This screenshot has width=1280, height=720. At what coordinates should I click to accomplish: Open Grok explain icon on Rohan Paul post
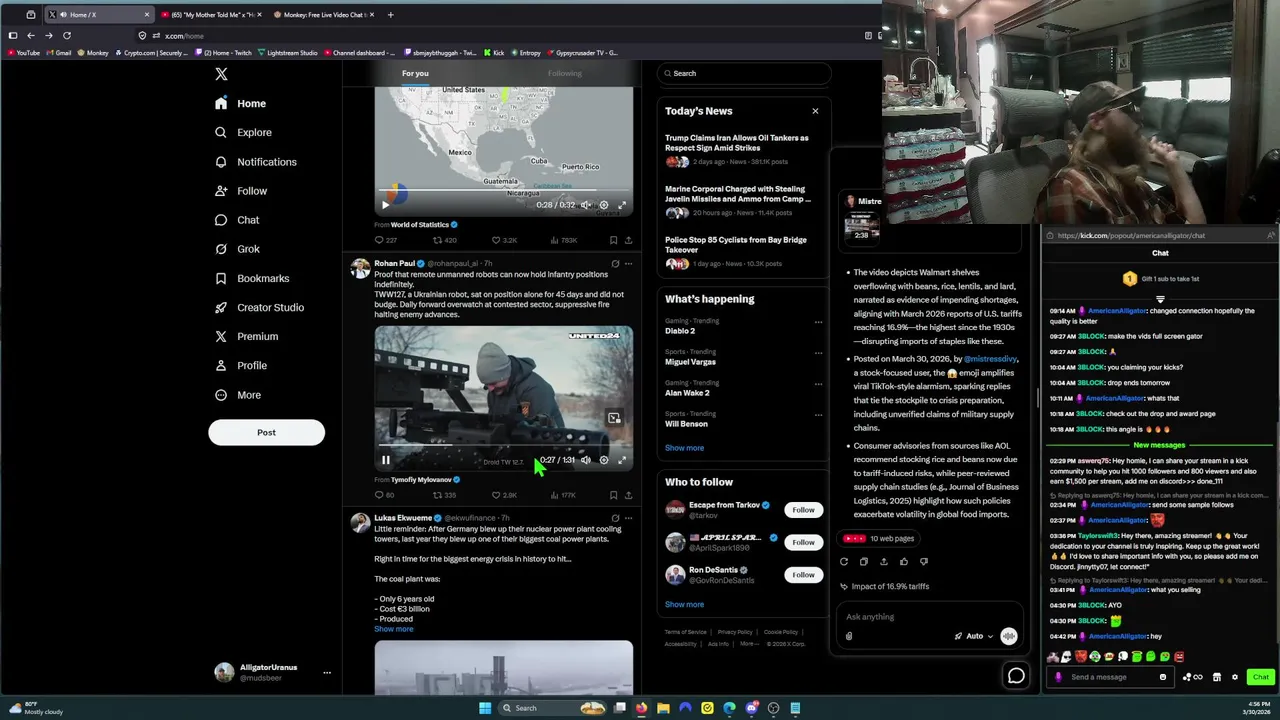(x=615, y=264)
